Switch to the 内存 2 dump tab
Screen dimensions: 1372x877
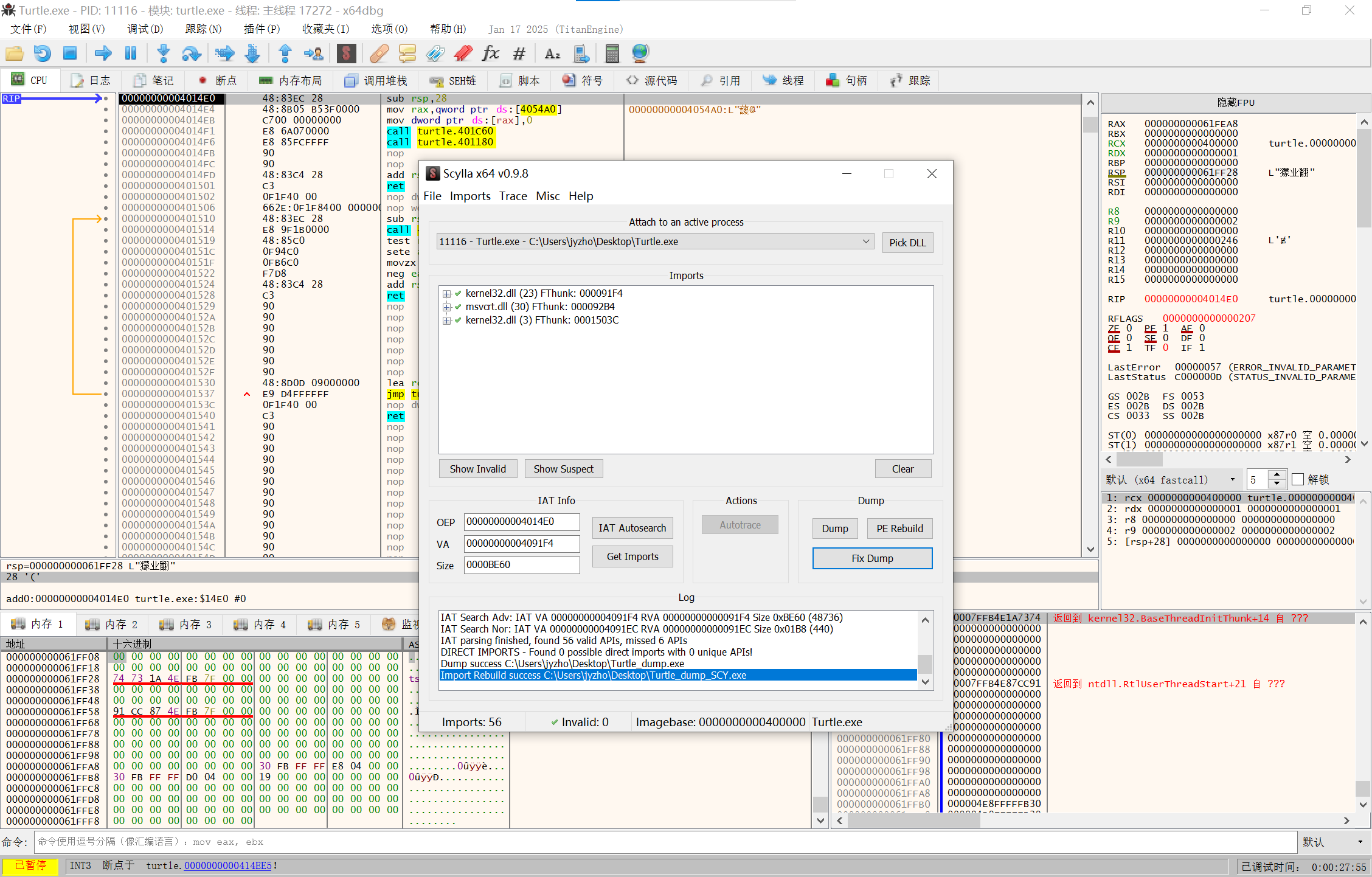pos(112,624)
